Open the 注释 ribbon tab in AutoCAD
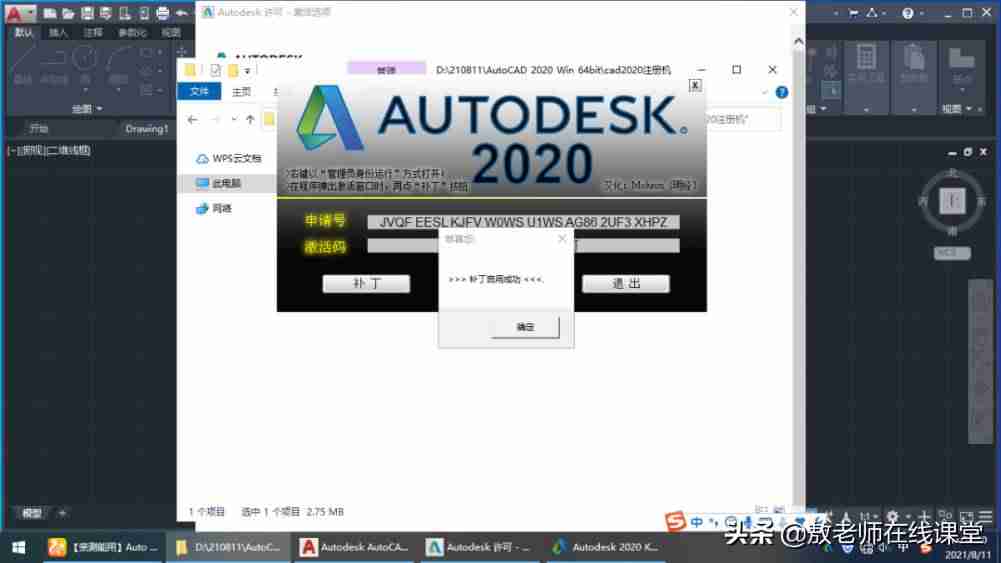Viewport: 1001px width, 563px height. pyautogui.click(x=93, y=33)
